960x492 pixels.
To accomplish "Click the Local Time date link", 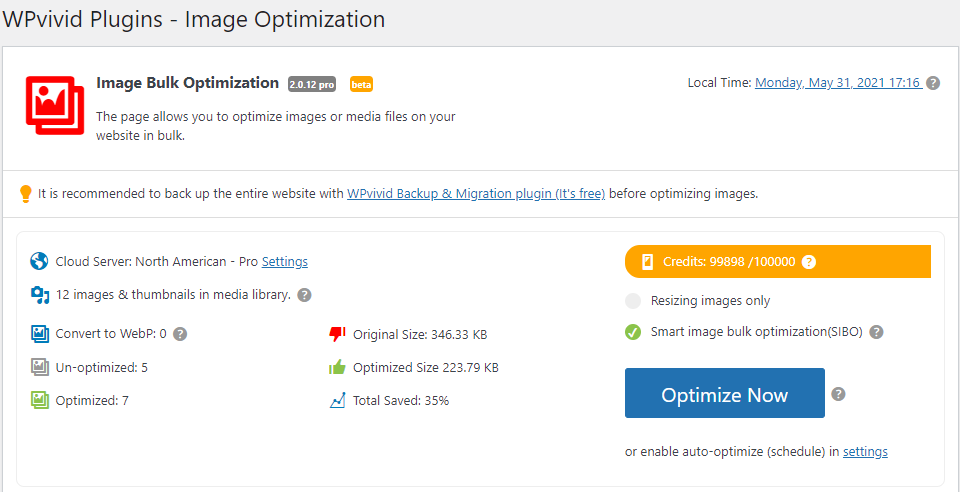I will 839,83.
